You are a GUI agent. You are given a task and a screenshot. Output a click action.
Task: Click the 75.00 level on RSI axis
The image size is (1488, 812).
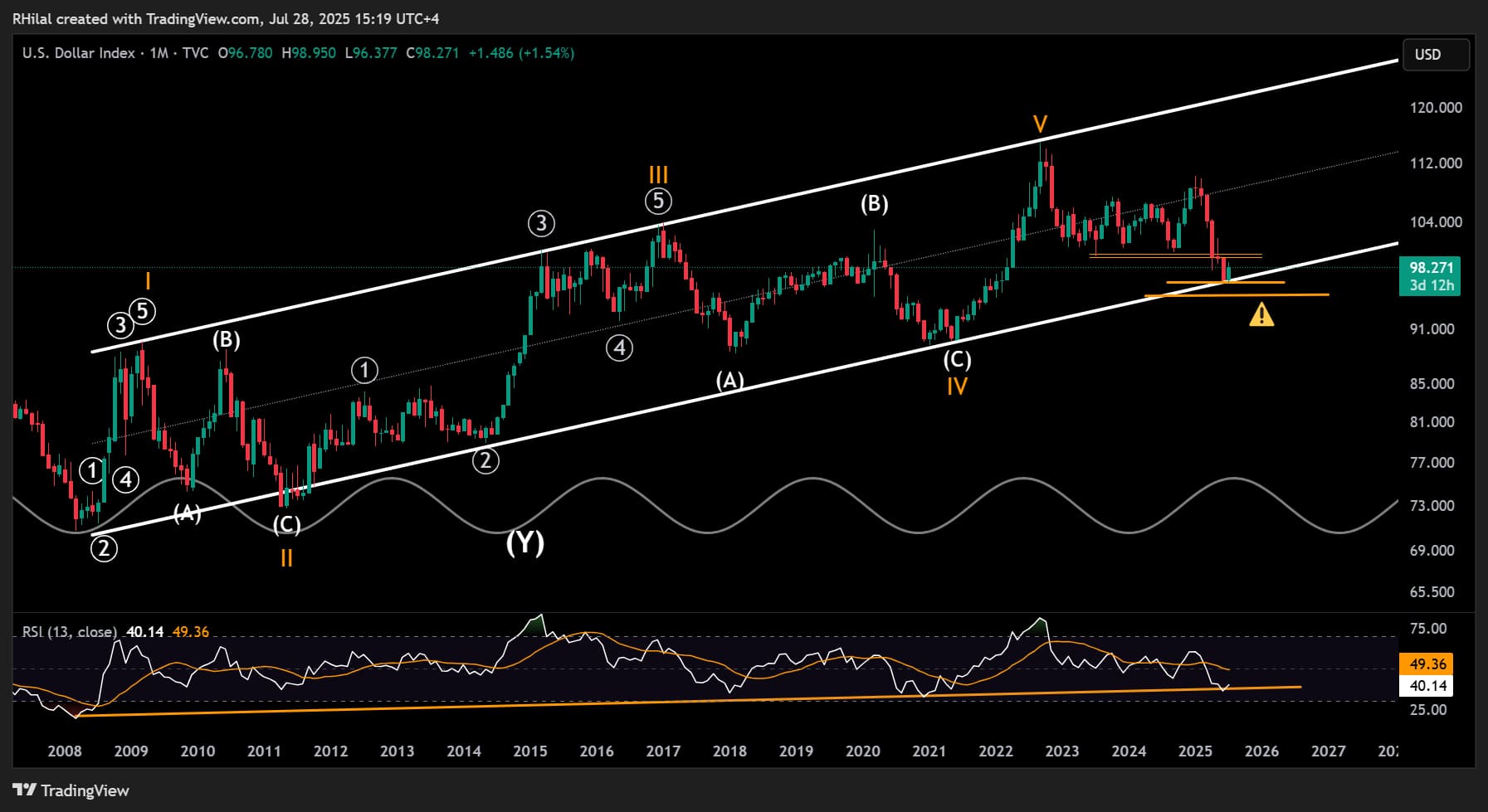tap(1427, 629)
